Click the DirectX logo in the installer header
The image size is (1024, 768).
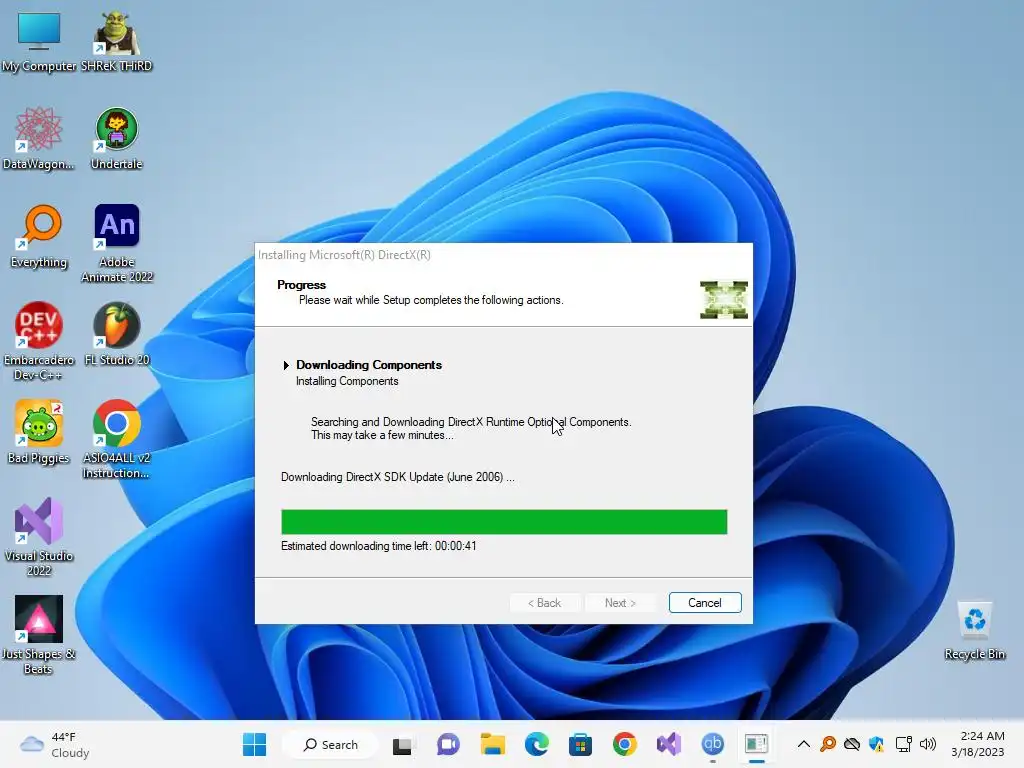[x=724, y=300]
